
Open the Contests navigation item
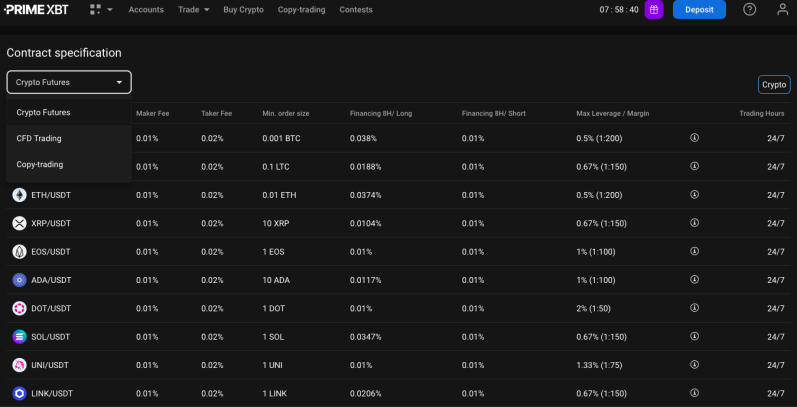coord(356,10)
